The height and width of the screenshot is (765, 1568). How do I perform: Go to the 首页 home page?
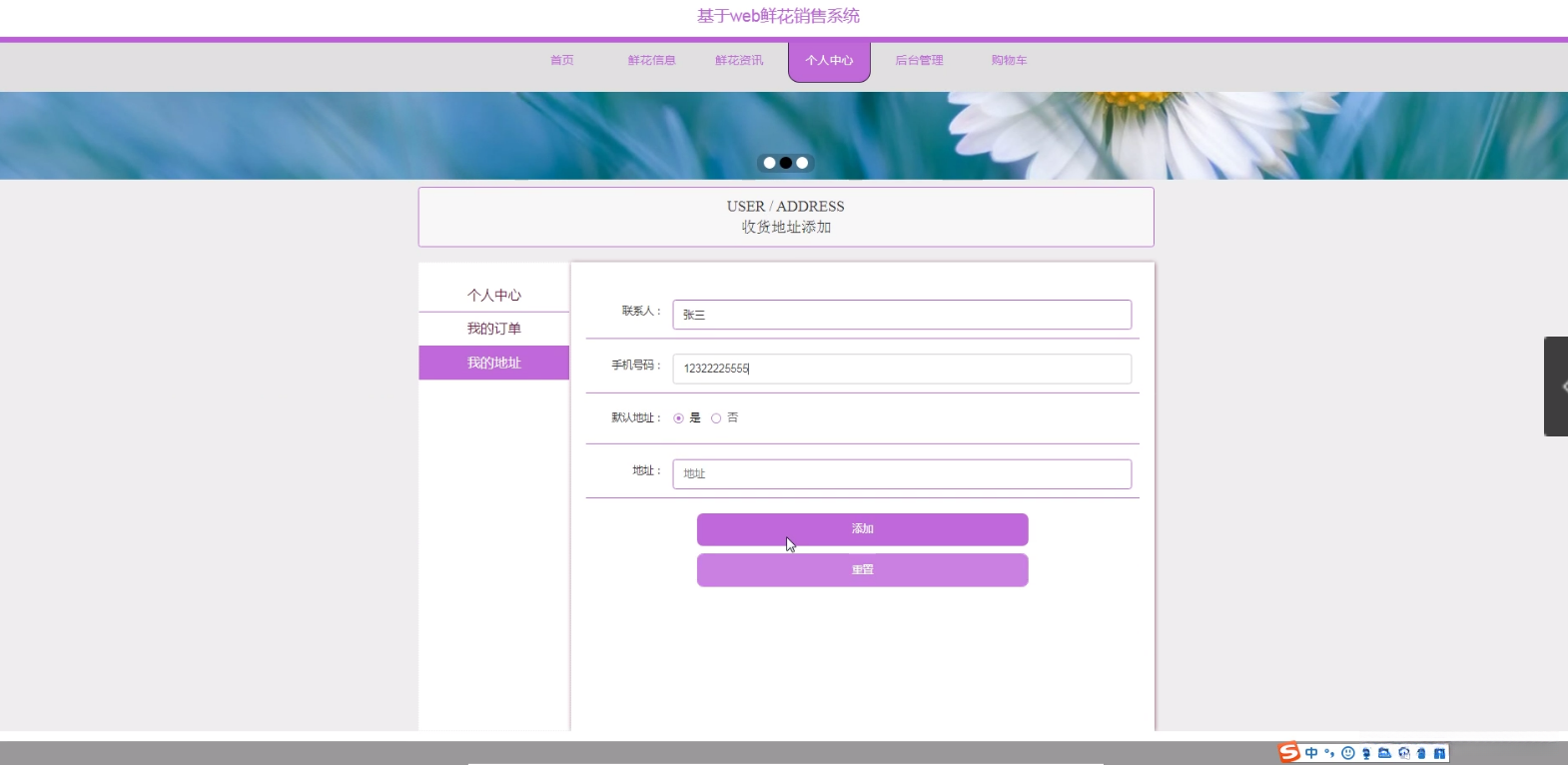562,61
